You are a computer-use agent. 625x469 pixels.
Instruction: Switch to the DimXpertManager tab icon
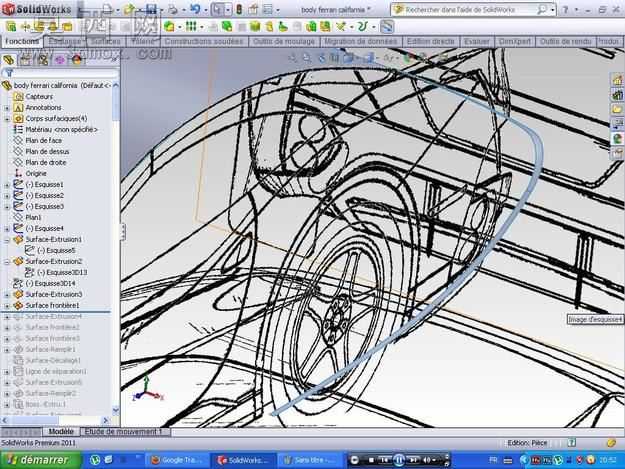pyautogui.click(x=59, y=60)
